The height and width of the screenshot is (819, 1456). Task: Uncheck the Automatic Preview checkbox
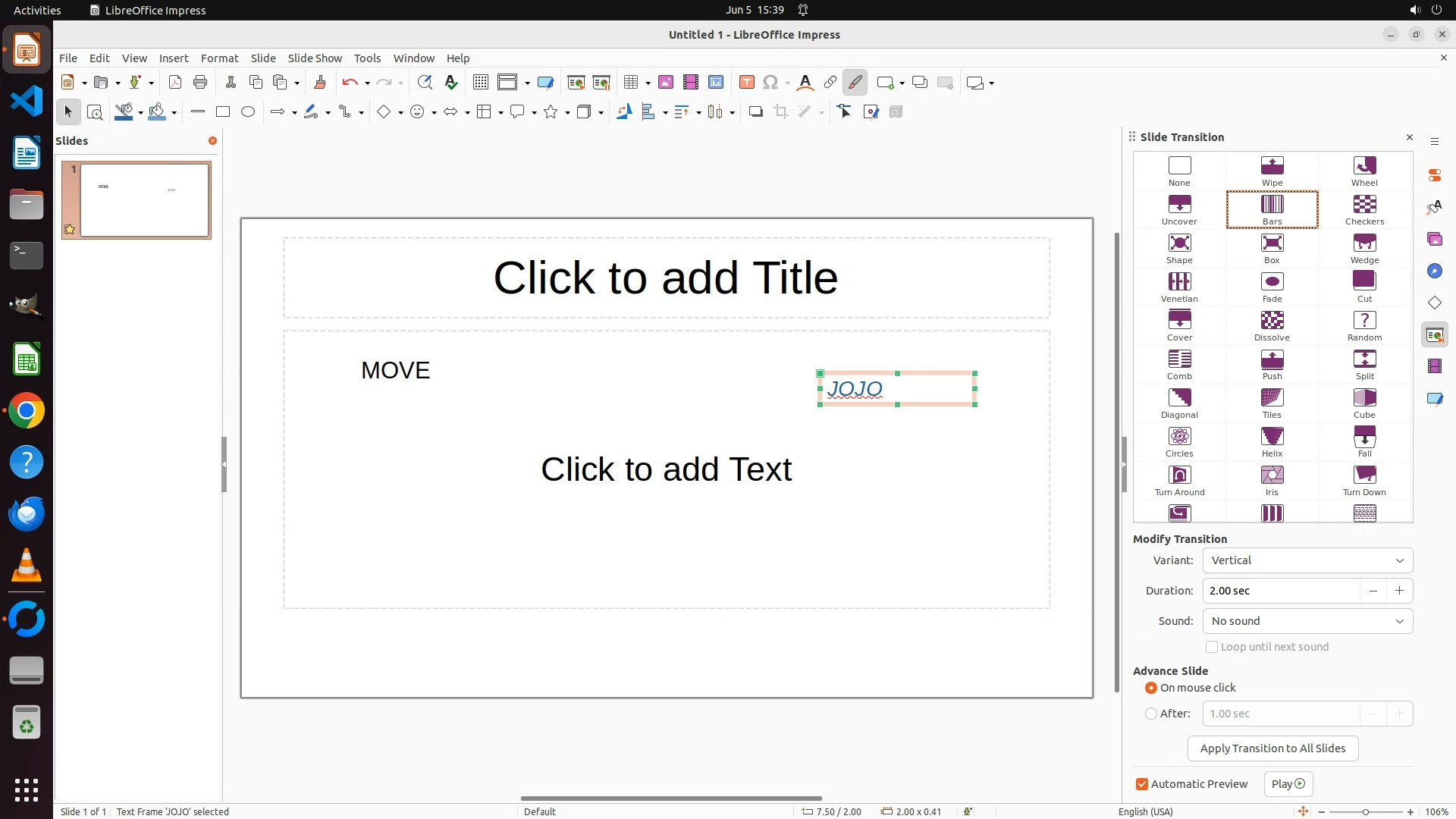(1142, 784)
